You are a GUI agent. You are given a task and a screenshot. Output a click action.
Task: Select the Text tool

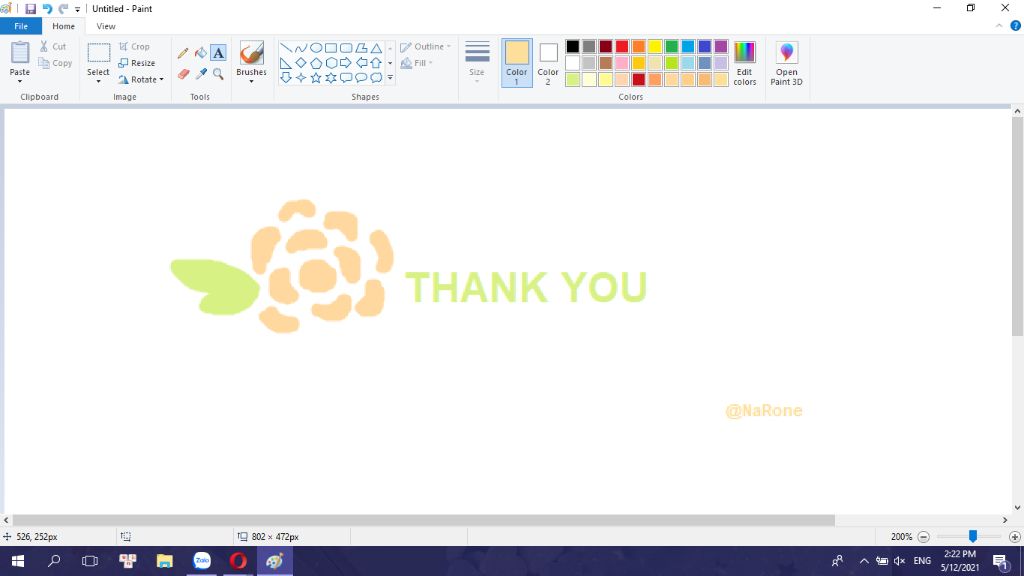tap(218, 53)
